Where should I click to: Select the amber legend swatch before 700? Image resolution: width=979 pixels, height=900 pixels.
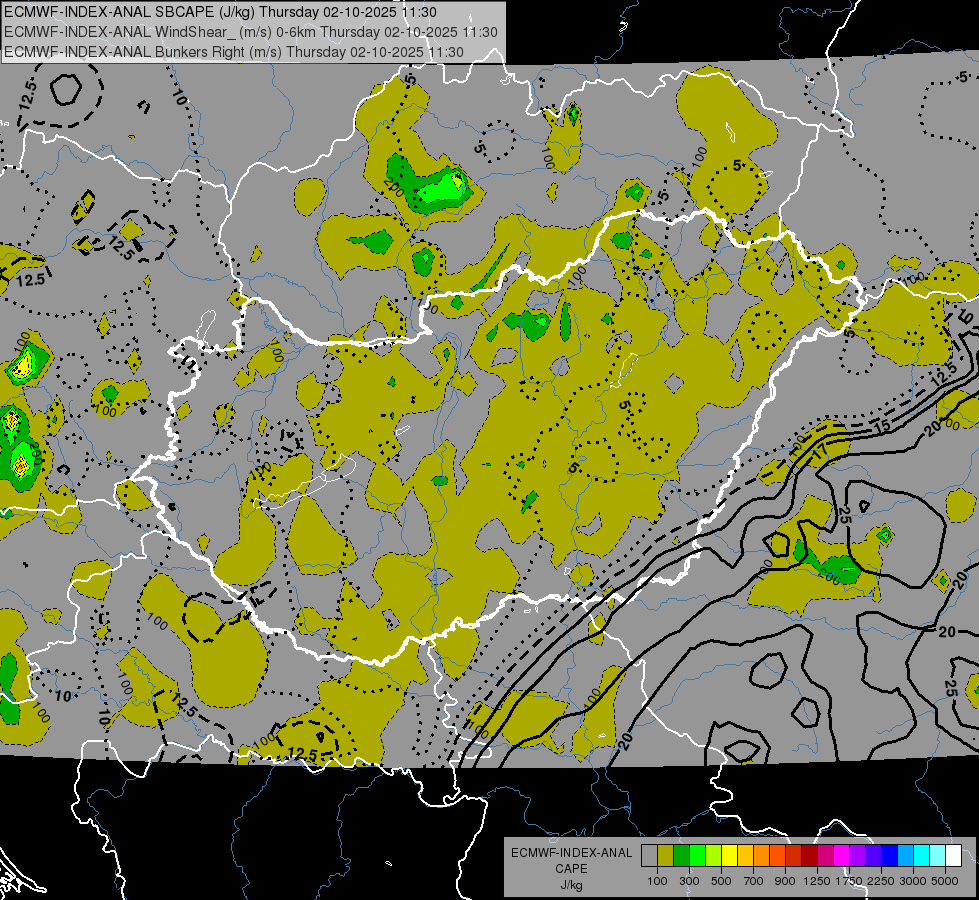pos(745,856)
